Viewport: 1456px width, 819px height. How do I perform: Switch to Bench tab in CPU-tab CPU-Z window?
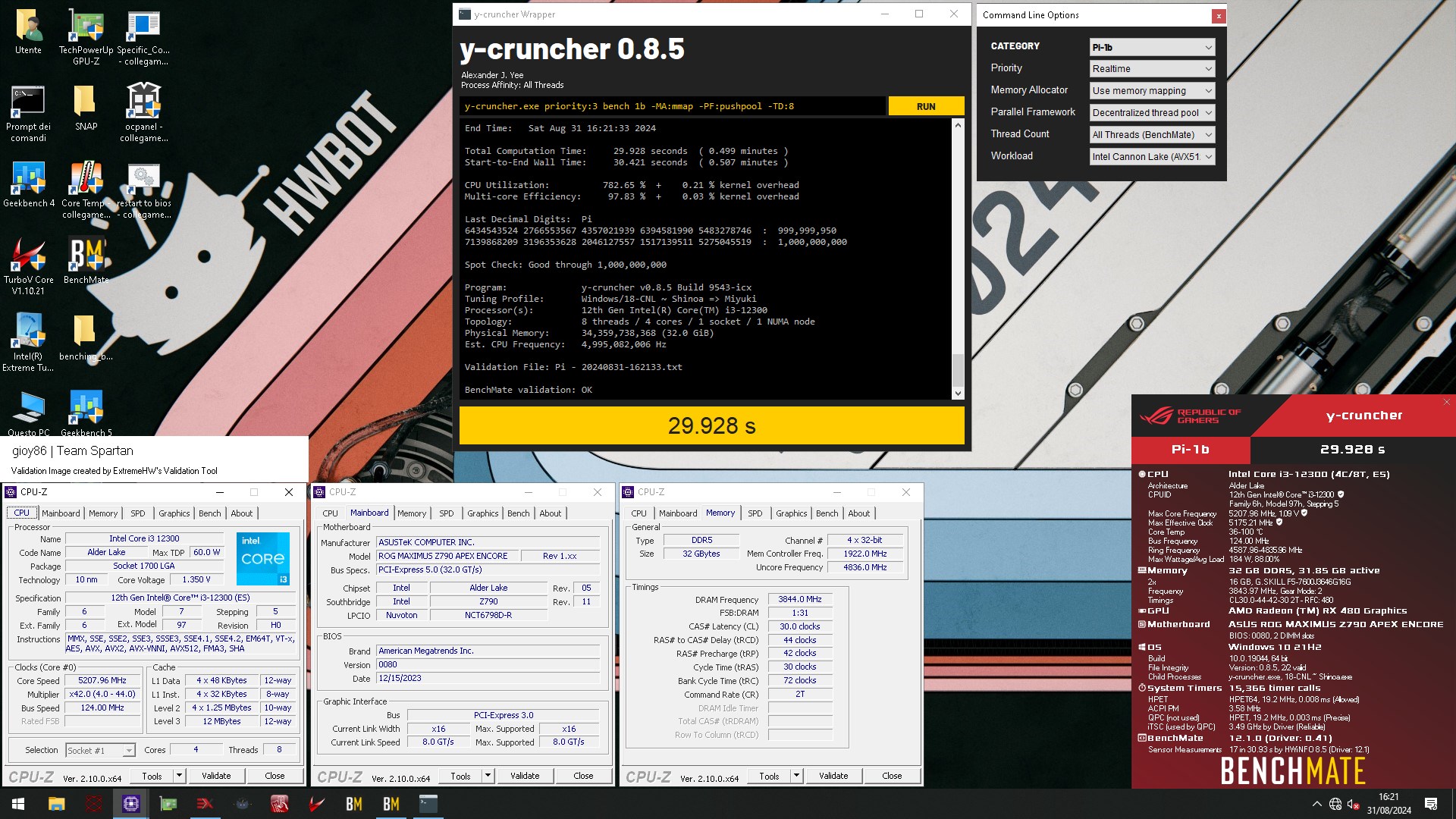pos(210,513)
